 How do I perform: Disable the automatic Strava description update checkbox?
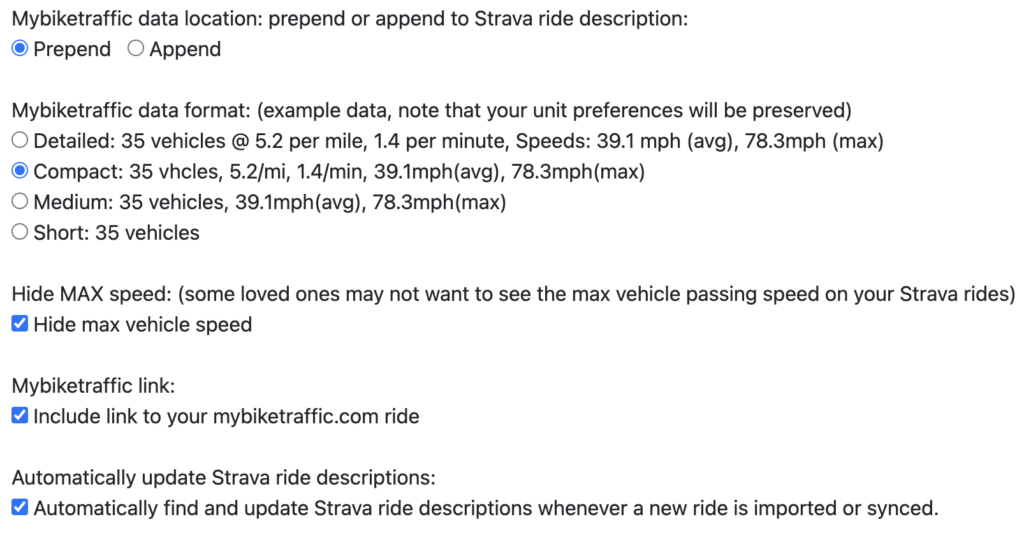pos(20,508)
